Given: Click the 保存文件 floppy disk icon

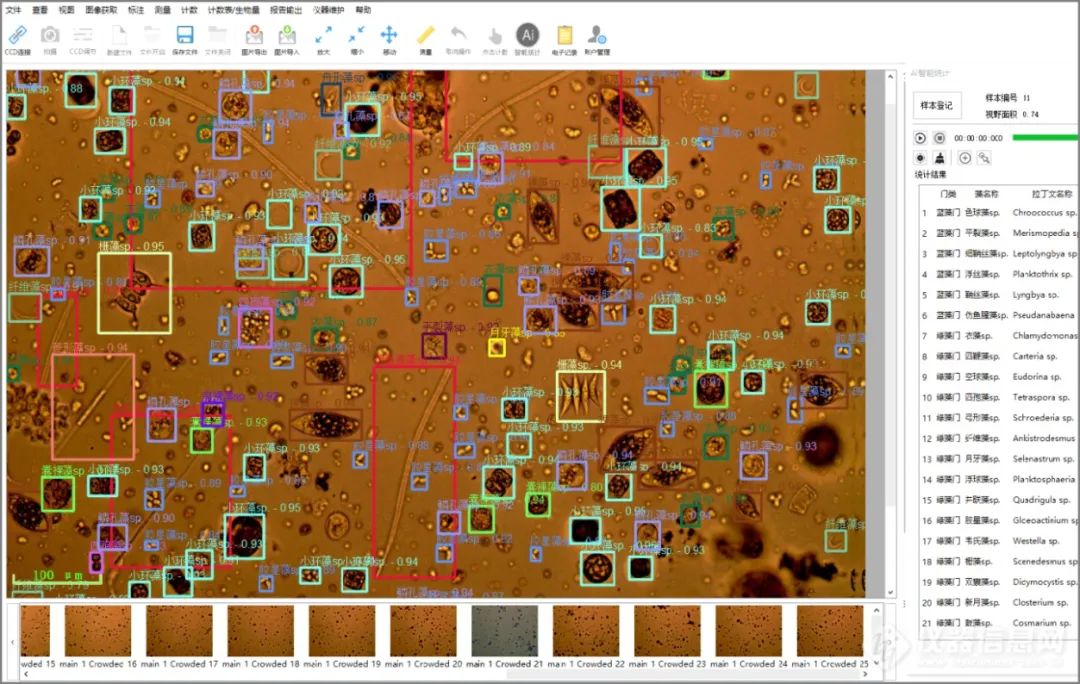Looking at the screenshot, I should click(x=185, y=35).
